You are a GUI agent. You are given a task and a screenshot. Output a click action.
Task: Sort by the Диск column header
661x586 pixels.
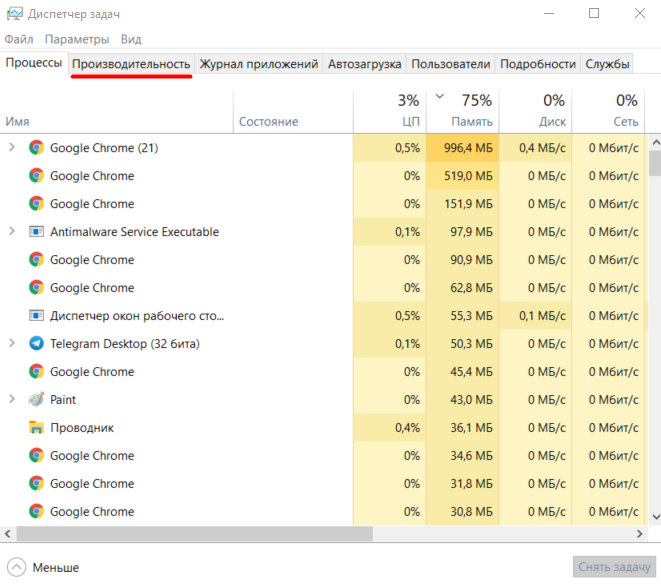coord(535,112)
